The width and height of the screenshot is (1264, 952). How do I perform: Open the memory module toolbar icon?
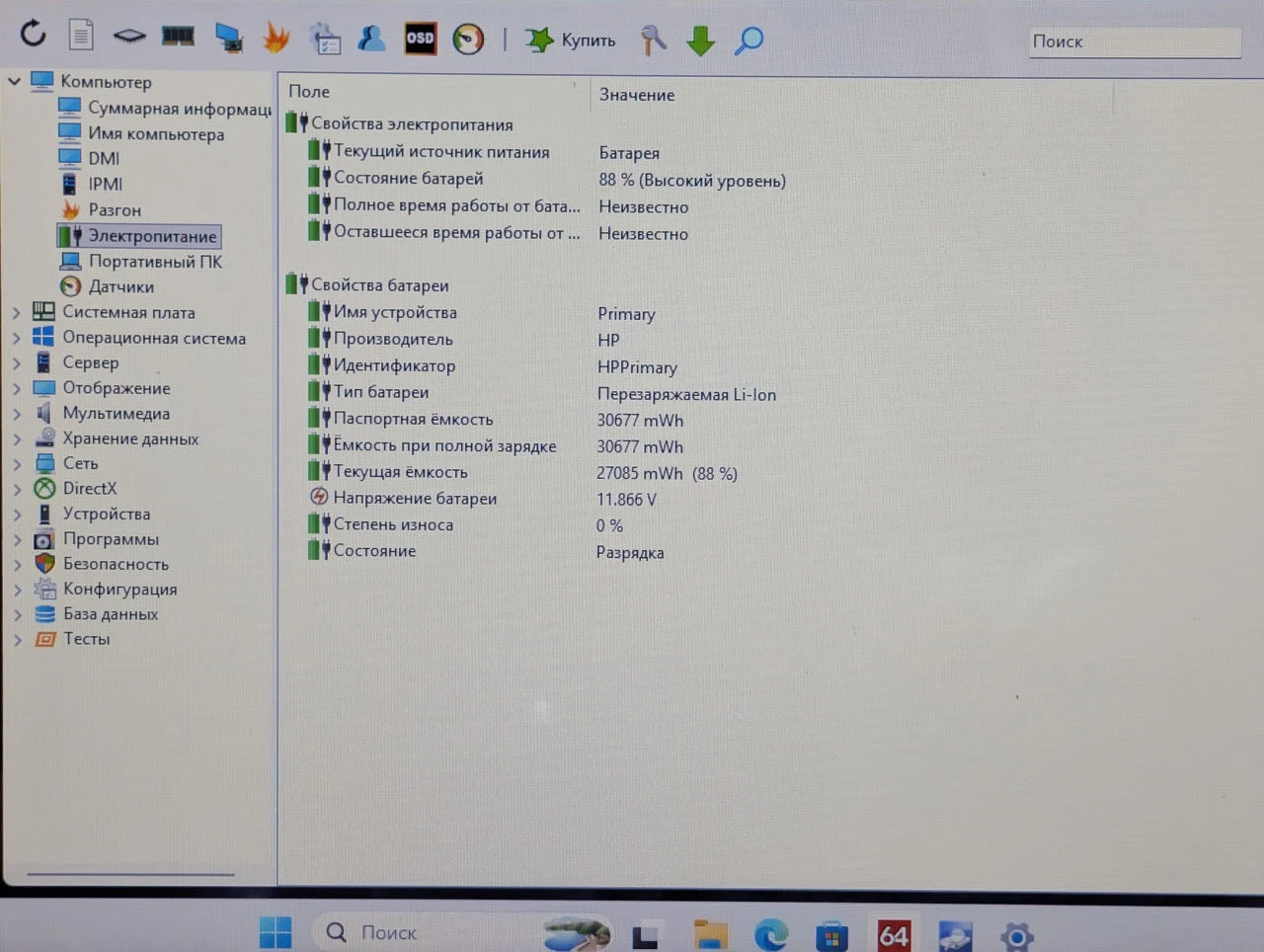point(178,37)
